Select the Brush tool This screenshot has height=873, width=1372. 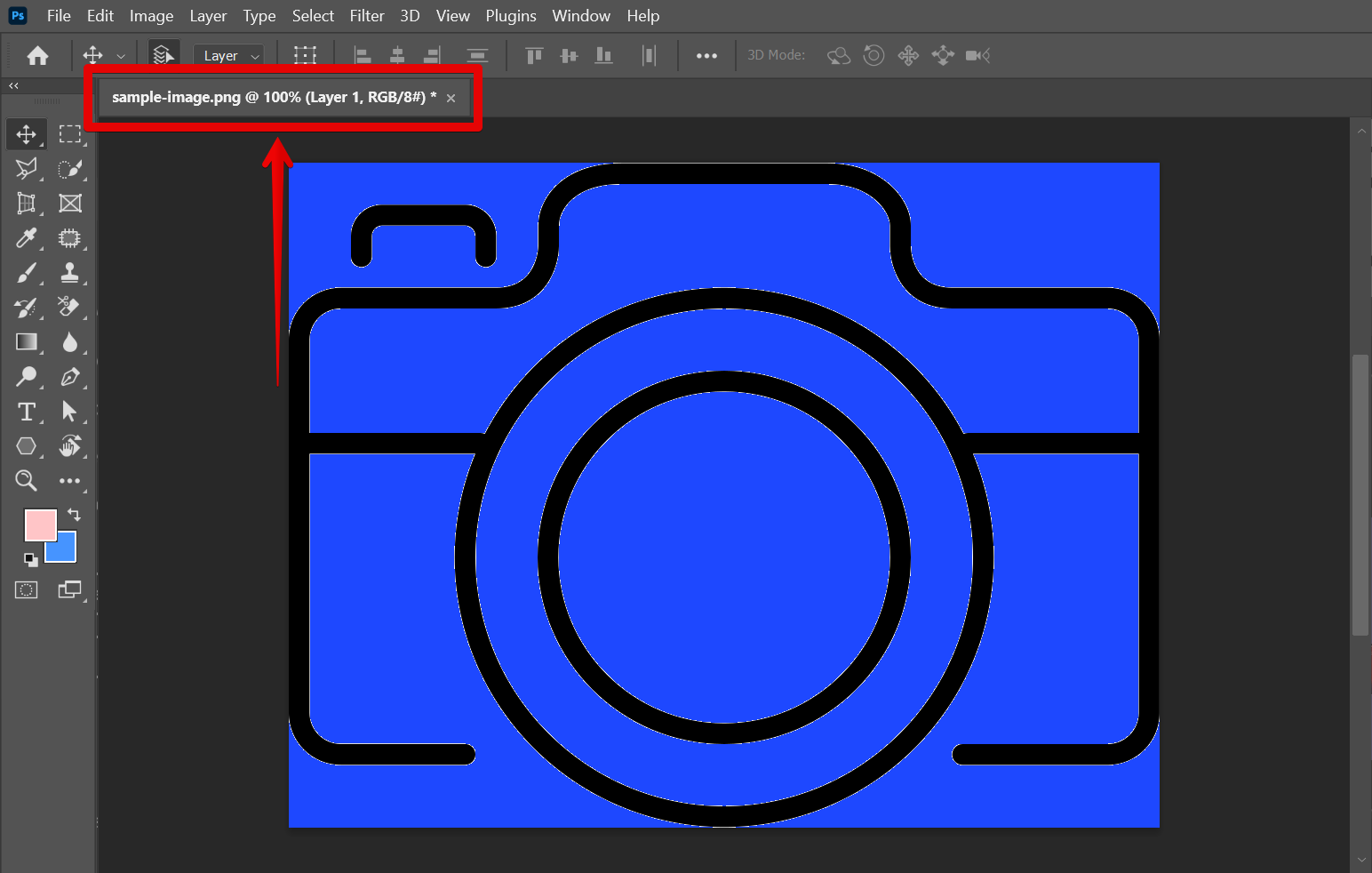coord(26,273)
